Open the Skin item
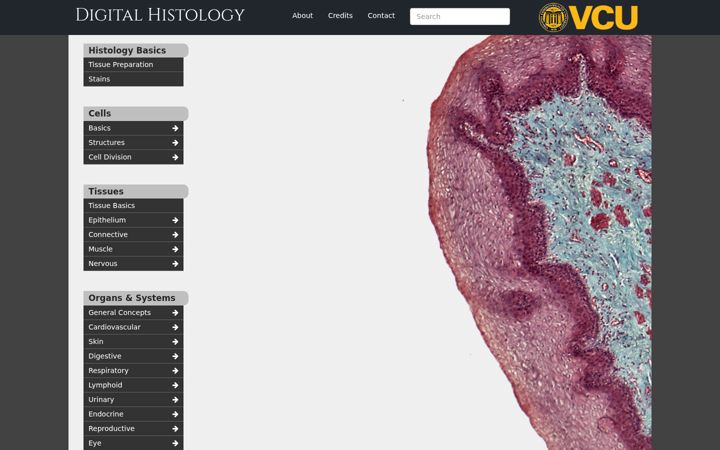This screenshot has width=720, height=450. [x=133, y=342]
